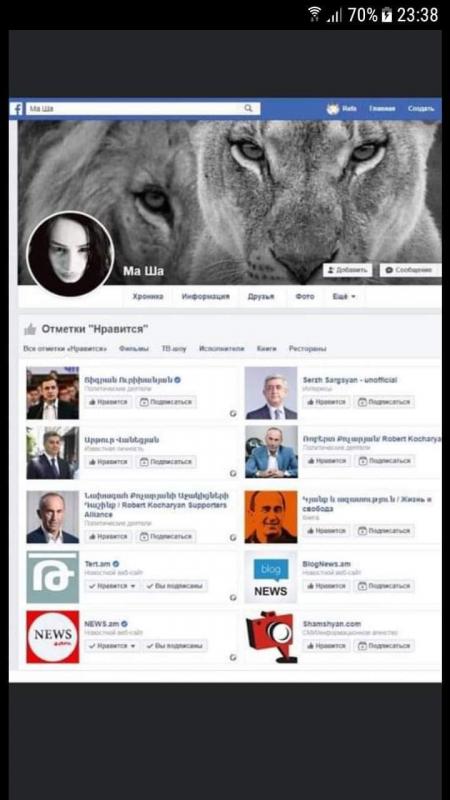The width and height of the screenshot is (450, 800).
Task: Click the thumbs-up icon beside Отметки Нравится
Action: pyautogui.click(x=30, y=329)
